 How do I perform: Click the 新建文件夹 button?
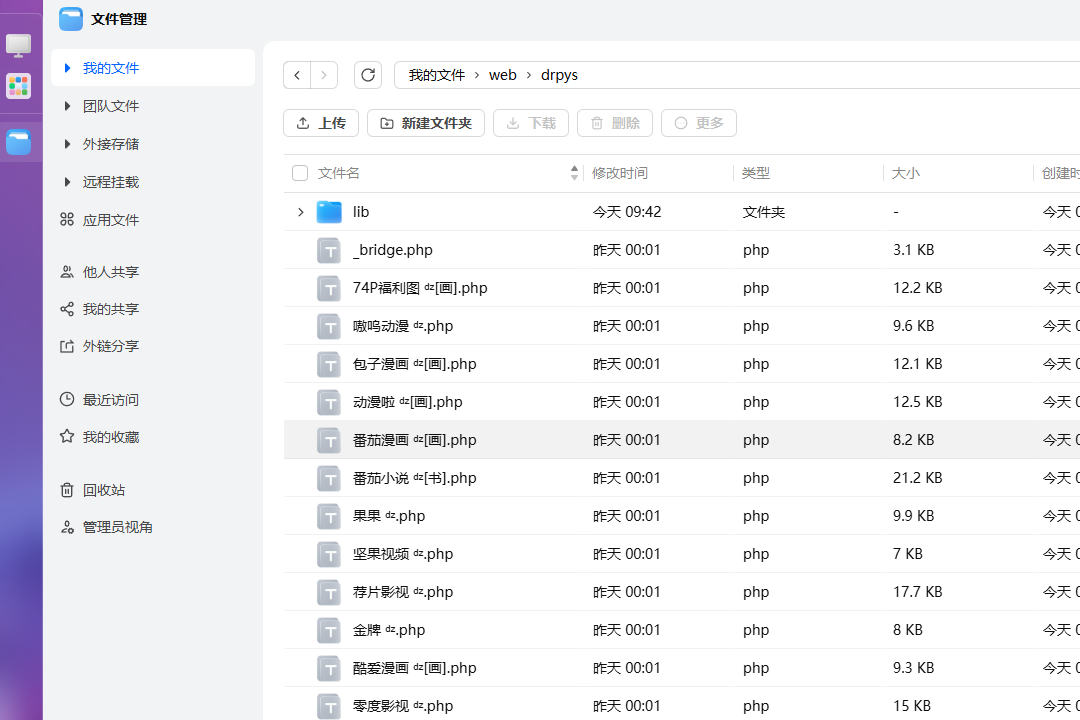(426, 123)
